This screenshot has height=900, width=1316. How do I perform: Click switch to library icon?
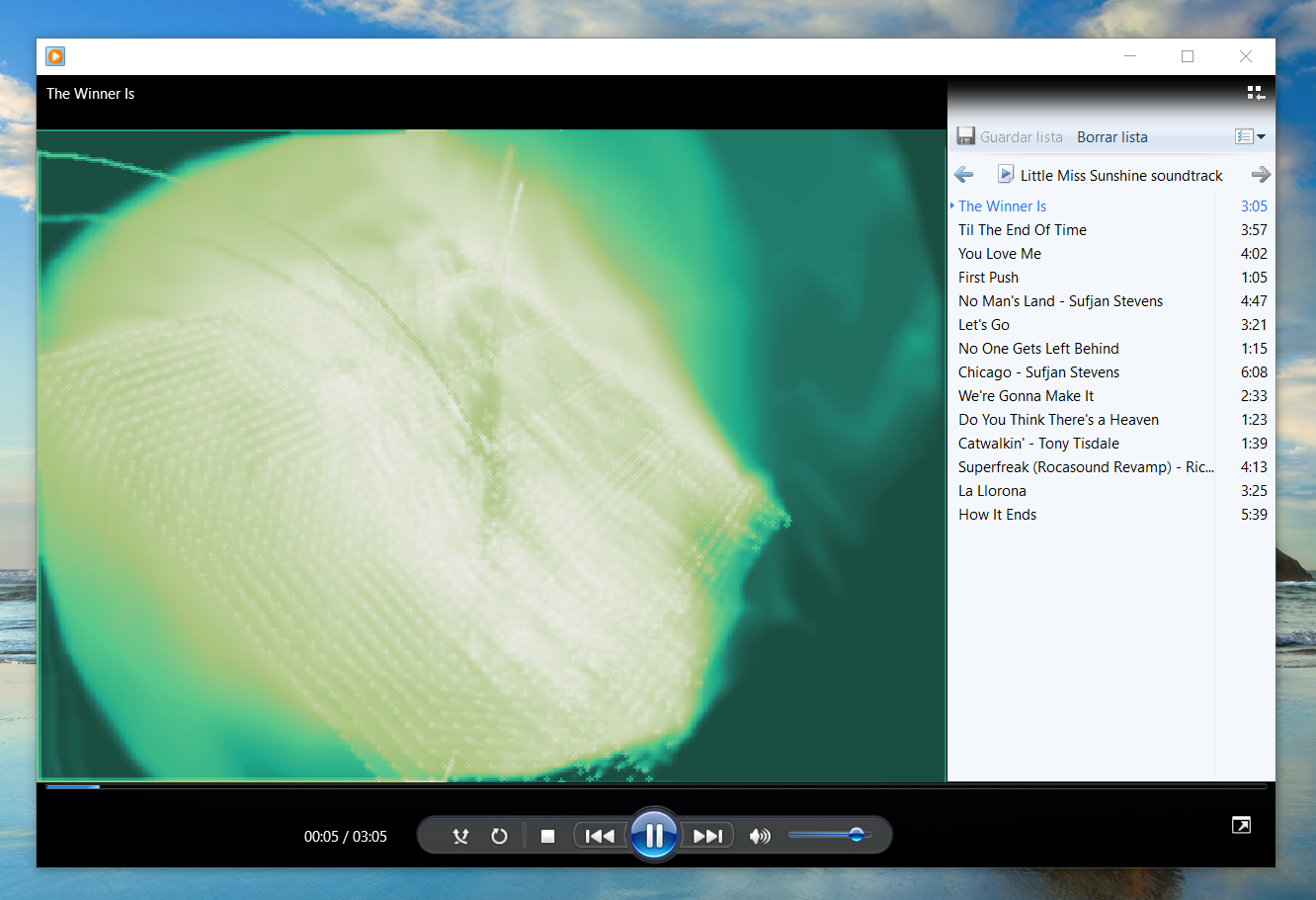point(1256,93)
